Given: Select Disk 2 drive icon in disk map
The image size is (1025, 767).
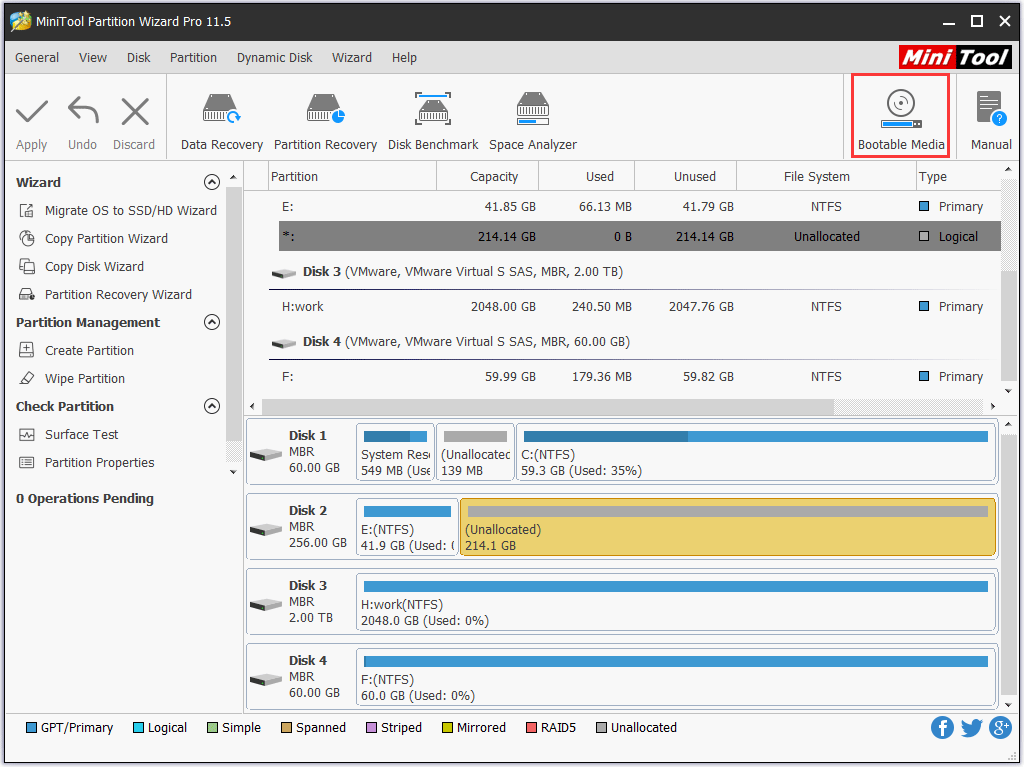Looking at the screenshot, I should (266, 529).
